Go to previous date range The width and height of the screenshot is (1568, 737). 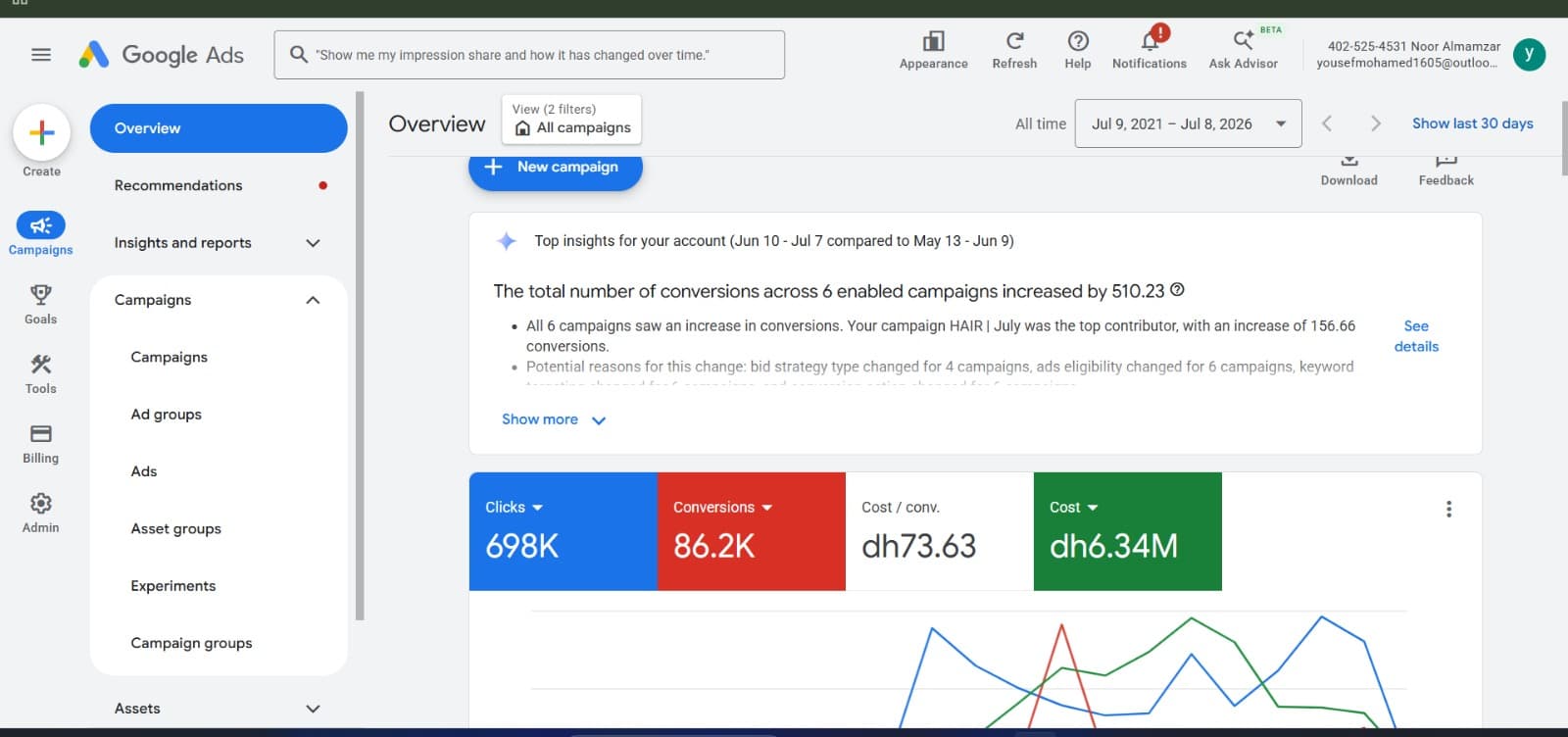pyautogui.click(x=1327, y=123)
